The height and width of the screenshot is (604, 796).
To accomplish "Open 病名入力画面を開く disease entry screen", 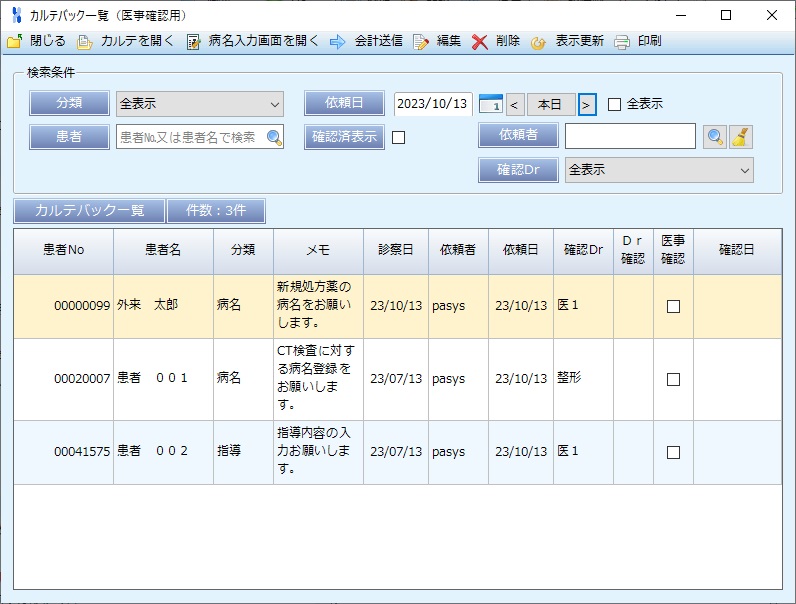I will (x=194, y=42).
